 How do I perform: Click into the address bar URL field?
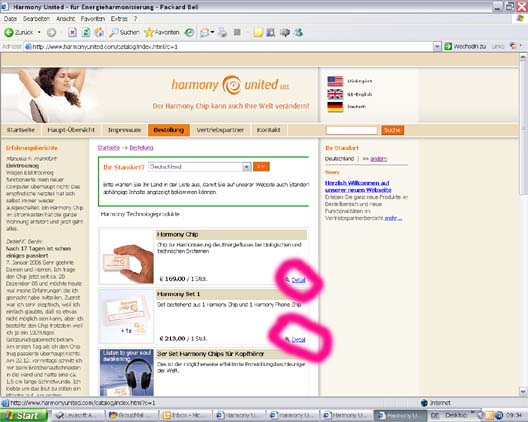click(x=229, y=46)
